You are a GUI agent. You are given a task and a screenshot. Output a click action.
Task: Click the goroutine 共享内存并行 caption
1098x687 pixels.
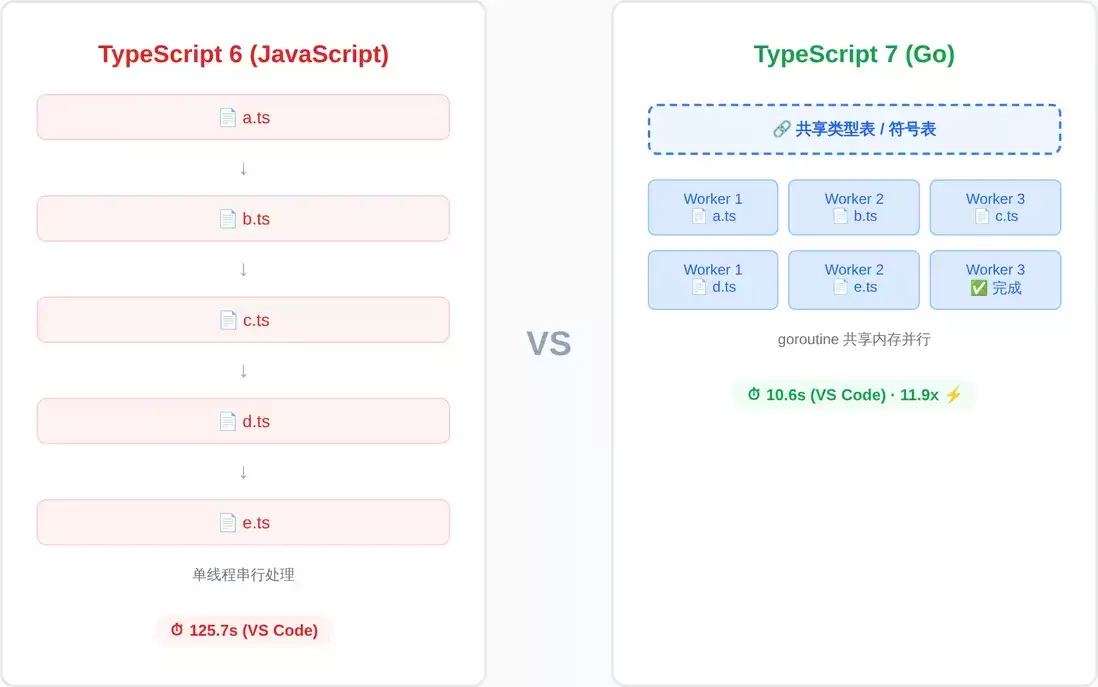tap(854, 340)
